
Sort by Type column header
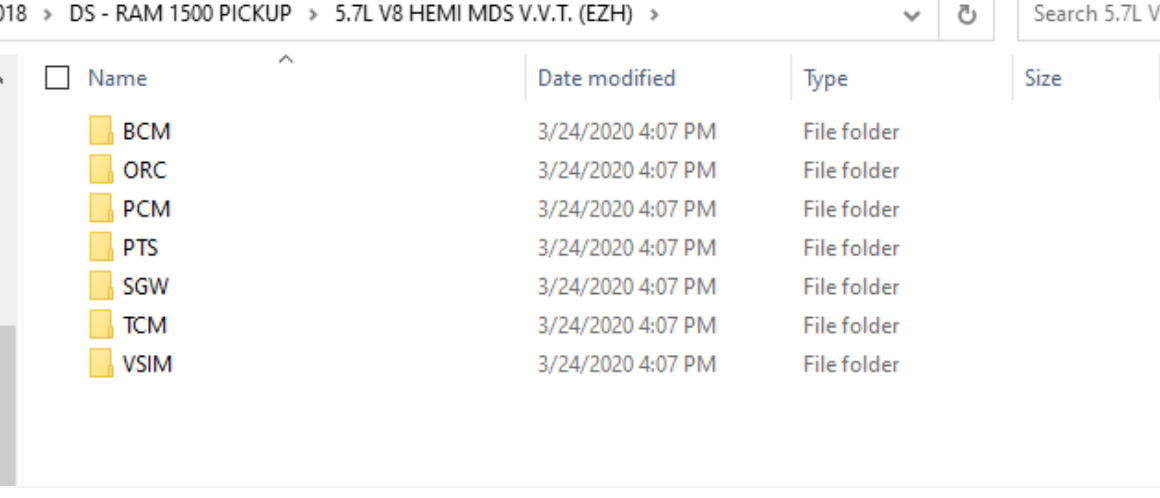click(x=825, y=78)
